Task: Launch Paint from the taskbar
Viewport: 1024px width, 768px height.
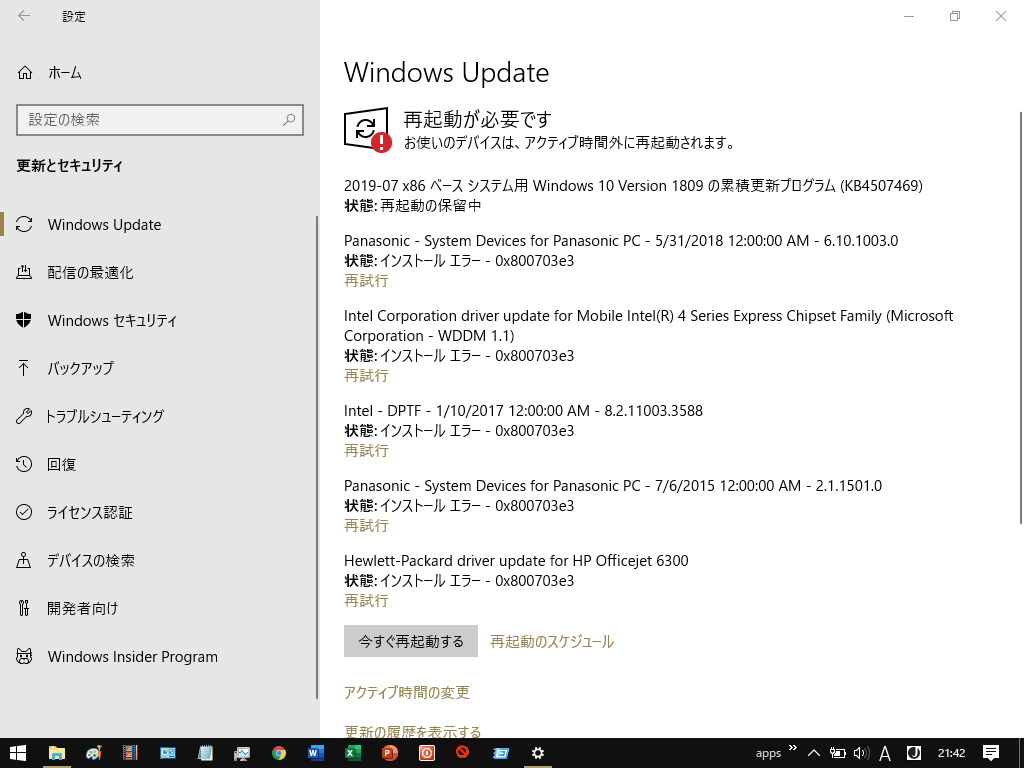Action: point(93,753)
